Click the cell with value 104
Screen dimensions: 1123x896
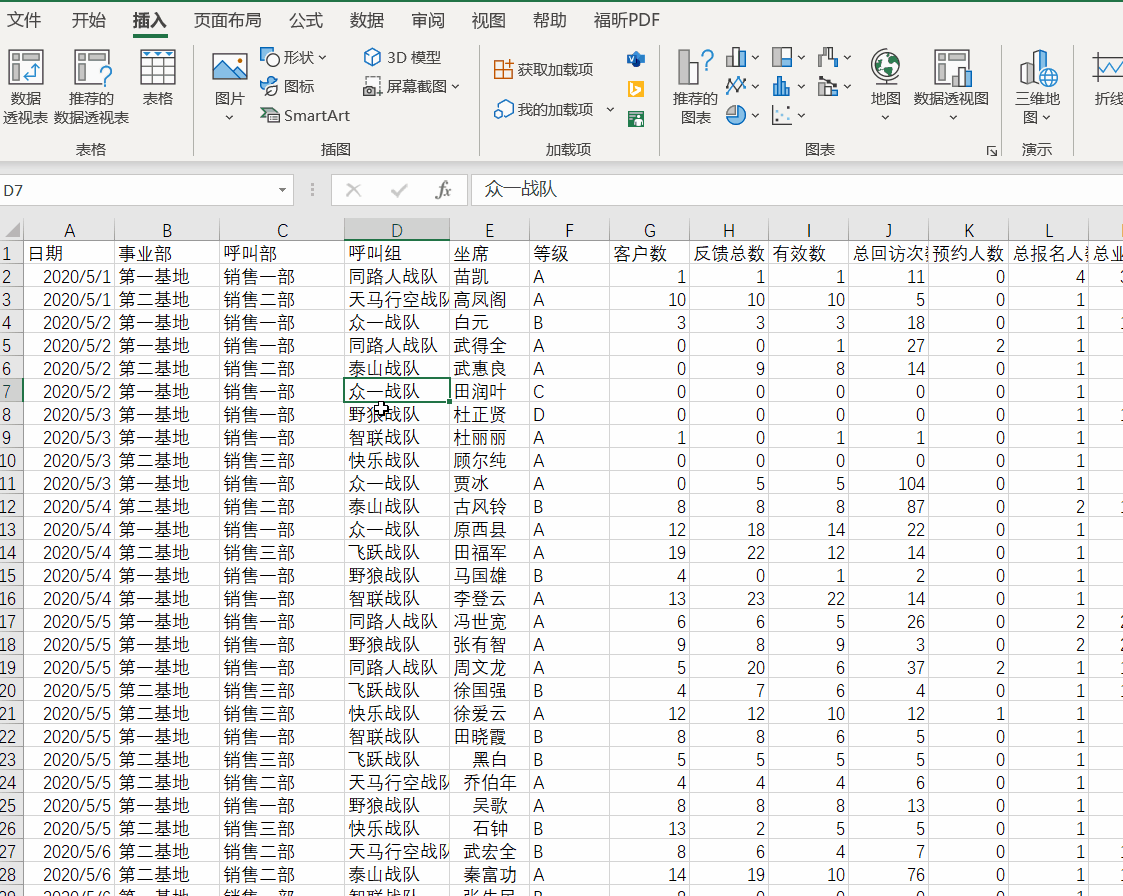[889, 483]
